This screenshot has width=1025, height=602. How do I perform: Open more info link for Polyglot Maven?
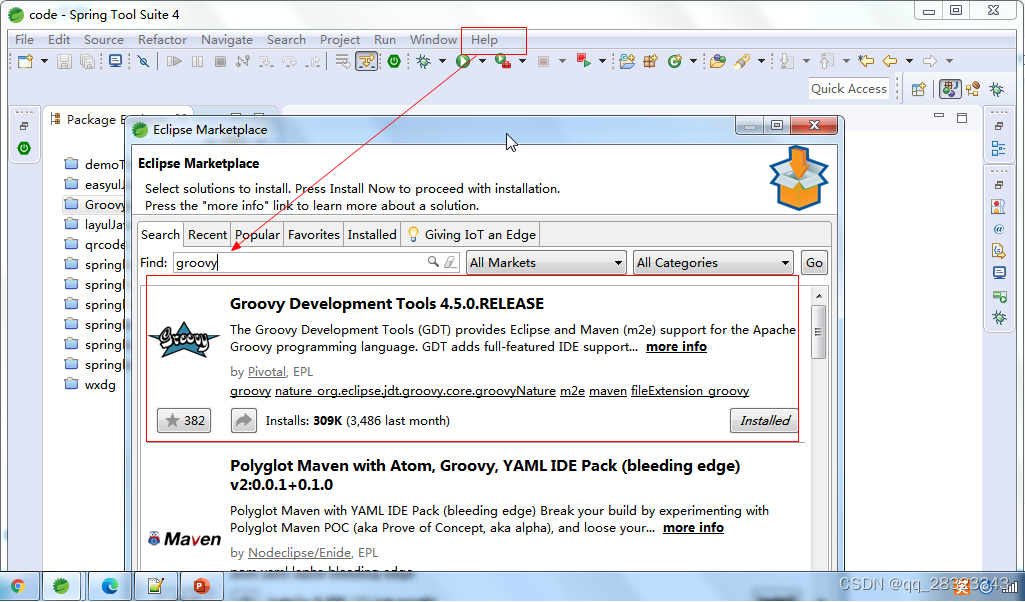click(x=693, y=528)
